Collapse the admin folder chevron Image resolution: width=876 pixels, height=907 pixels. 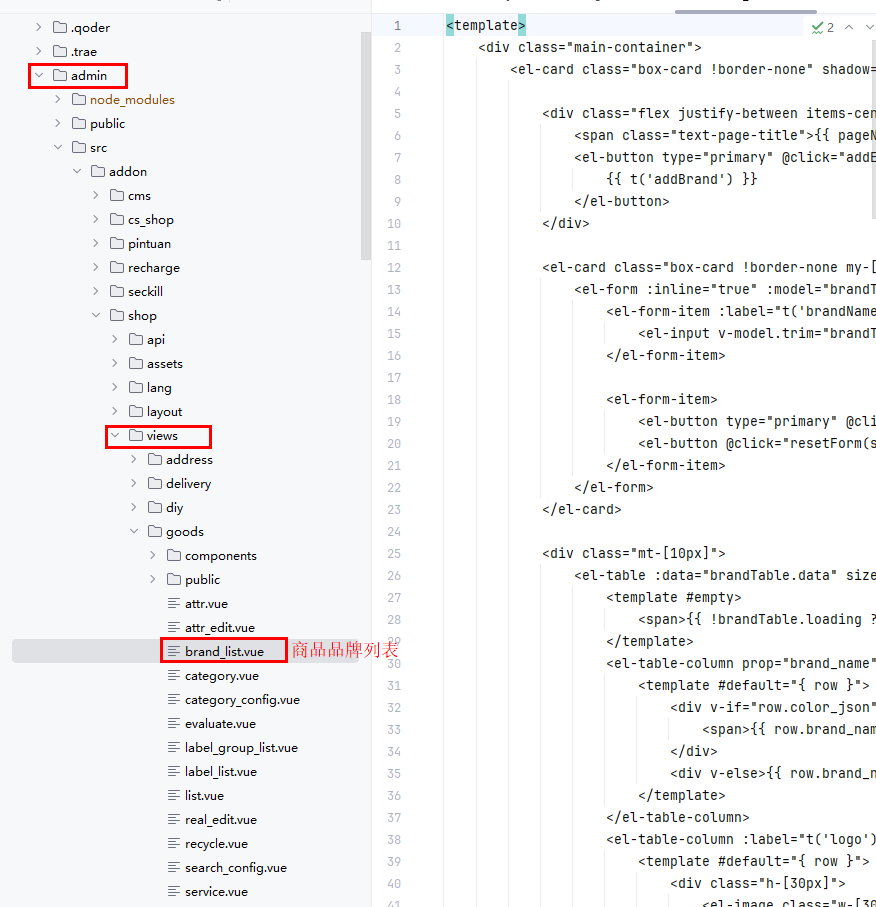[x=39, y=76]
